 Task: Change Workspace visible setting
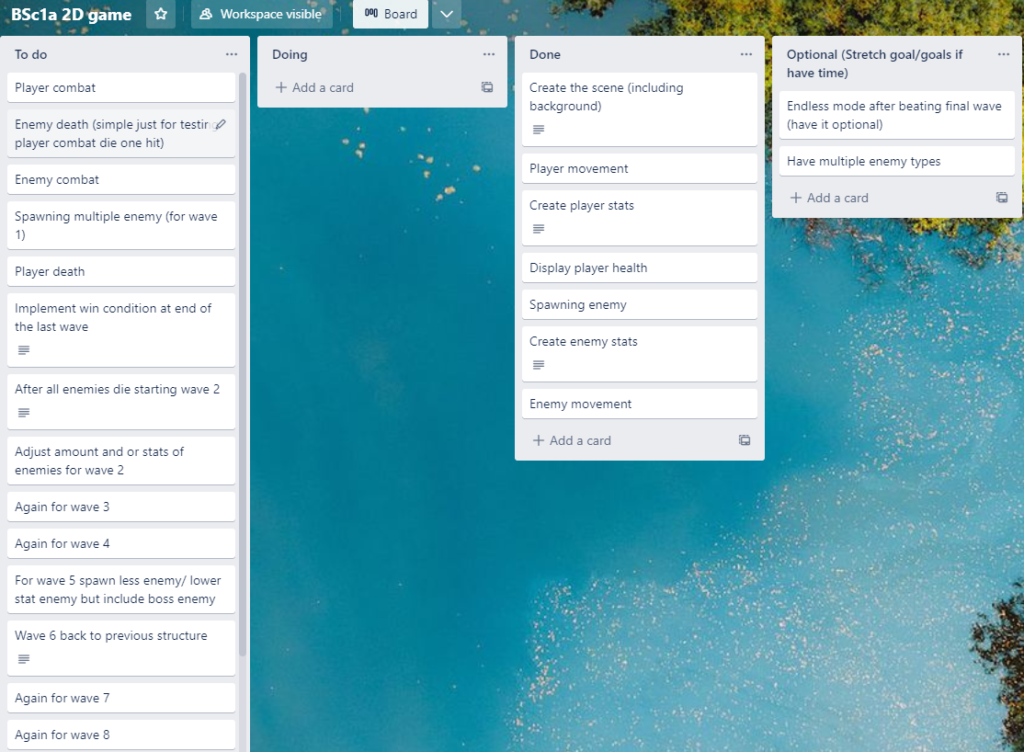coord(261,14)
